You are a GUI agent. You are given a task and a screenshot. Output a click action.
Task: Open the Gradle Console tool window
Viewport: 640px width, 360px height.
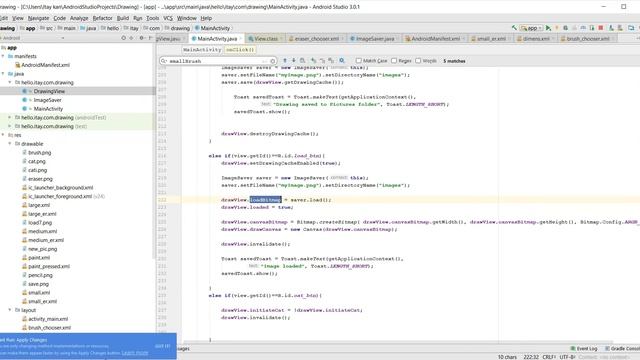pyautogui.click(x=622, y=349)
